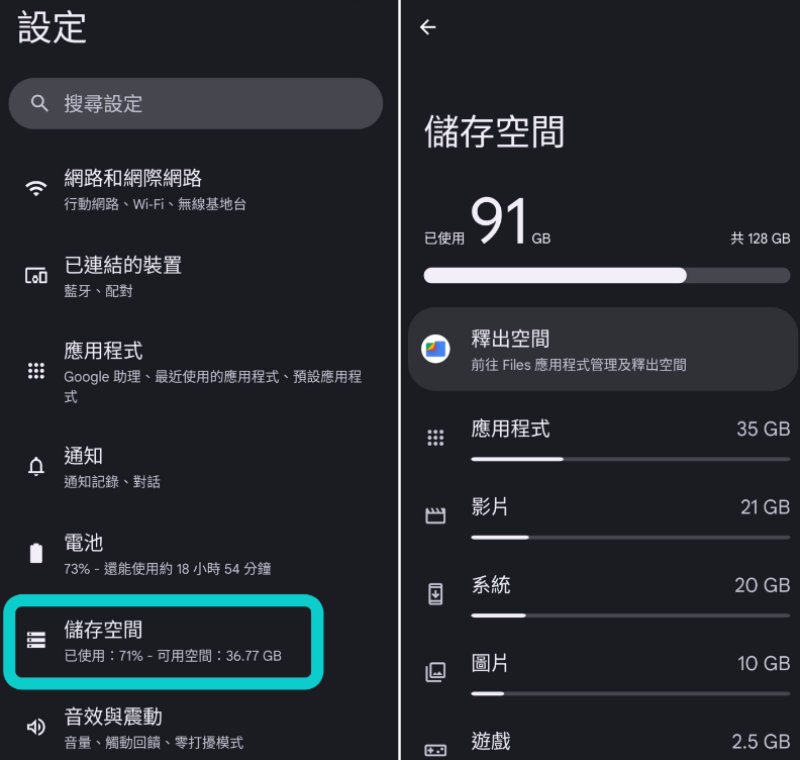Tap the back arrow on storage page
Viewport: 800px width, 760px height.
(x=428, y=27)
